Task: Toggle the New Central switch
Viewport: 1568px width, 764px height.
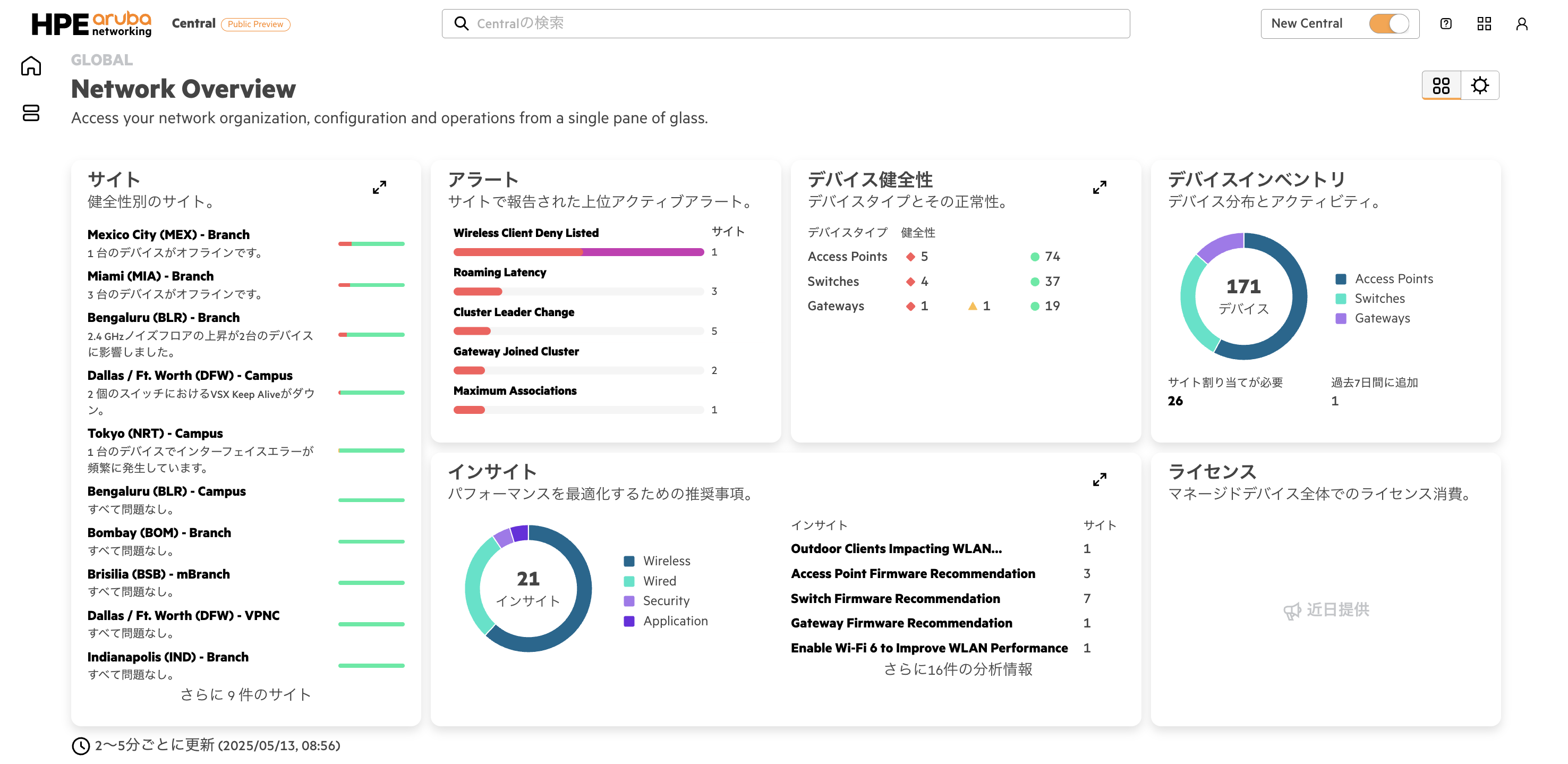Action: coord(1388,24)
